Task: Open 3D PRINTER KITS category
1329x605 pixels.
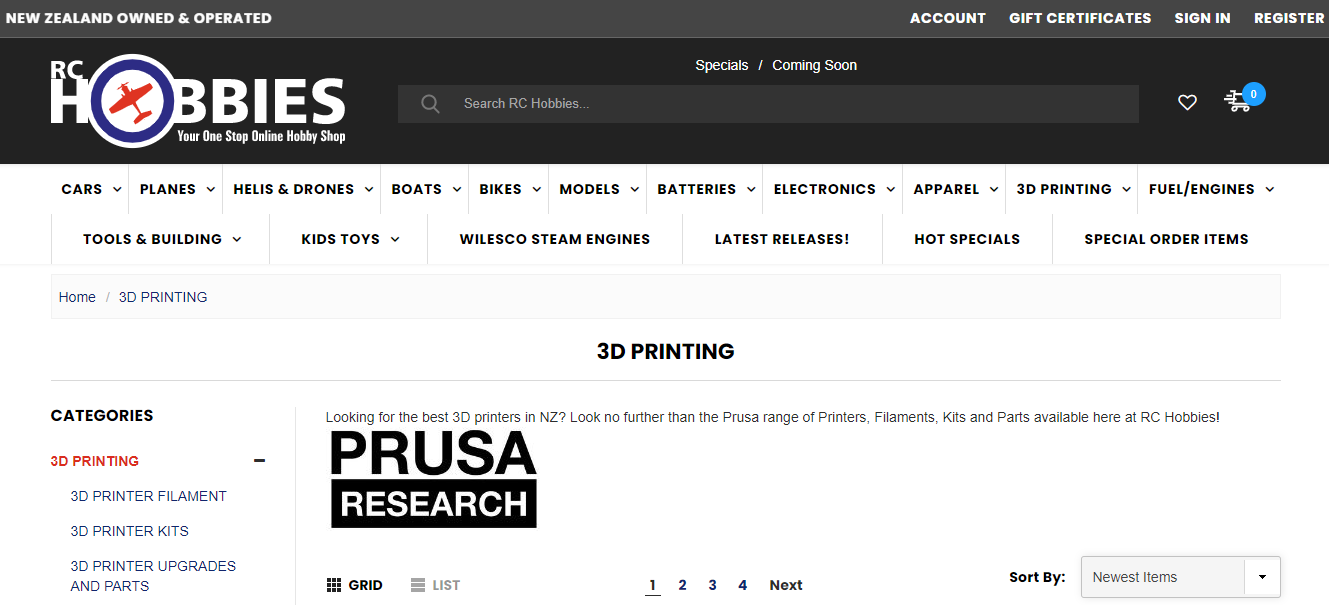Action: pyautogui.click(x=130, y=531)
